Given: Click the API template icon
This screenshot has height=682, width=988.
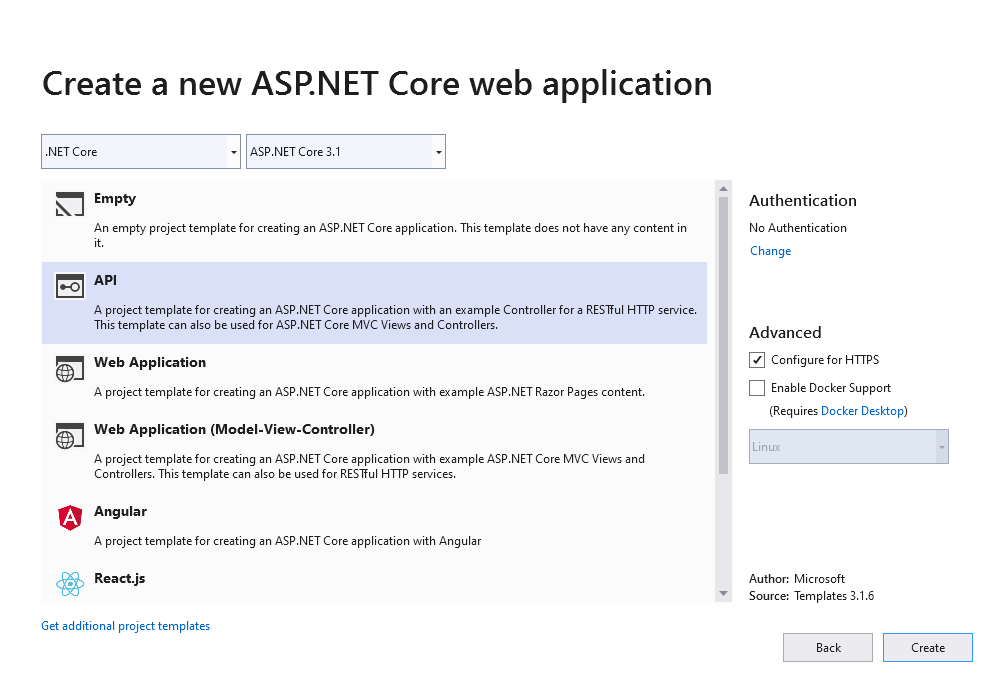Looking at the screenshot, I should (69, 286).
